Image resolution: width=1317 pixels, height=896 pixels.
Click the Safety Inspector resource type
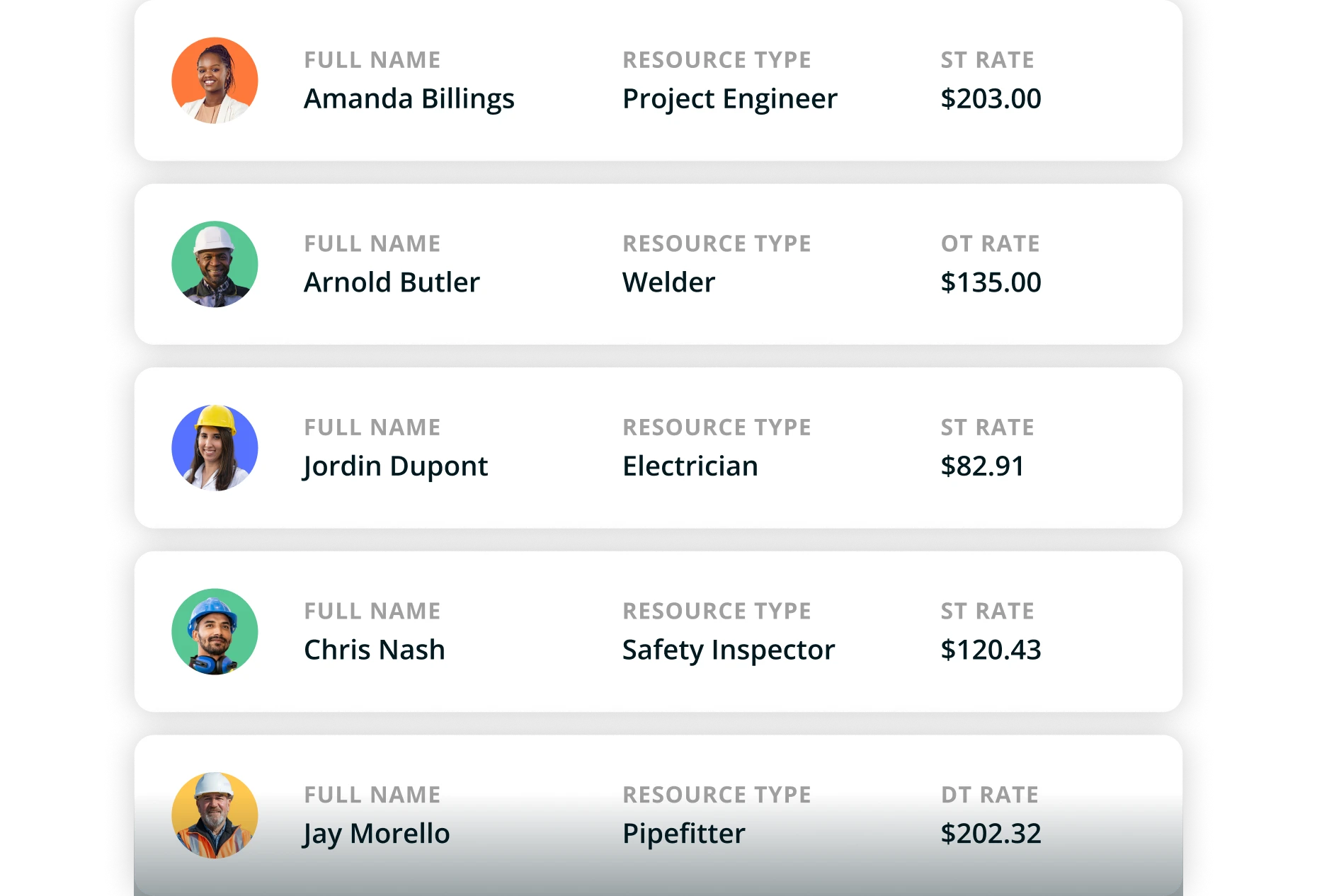coord(728,650)
